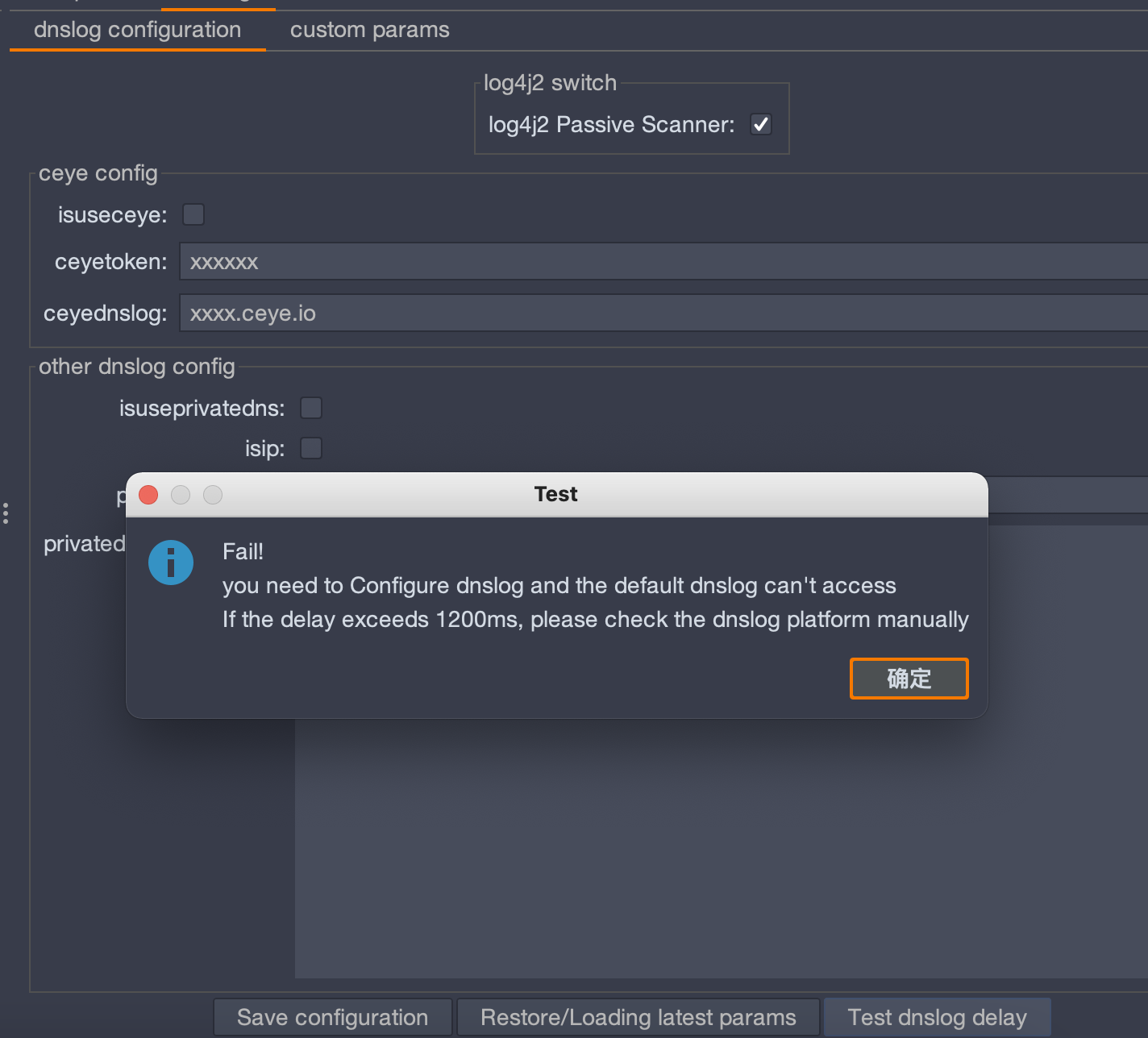Click the 'log4j2 switch' group label
Image resolution: width=1148 pixels, height=1038 pixels.
click(x=550, y=83)
